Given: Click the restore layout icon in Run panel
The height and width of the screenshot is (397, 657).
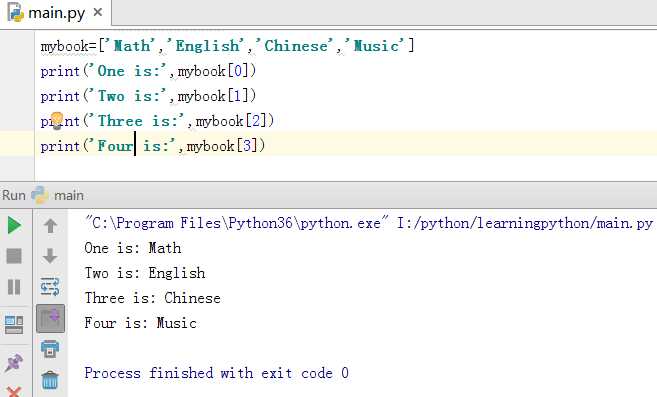Looking at the screenshot, I should click(x=14, y=324).
